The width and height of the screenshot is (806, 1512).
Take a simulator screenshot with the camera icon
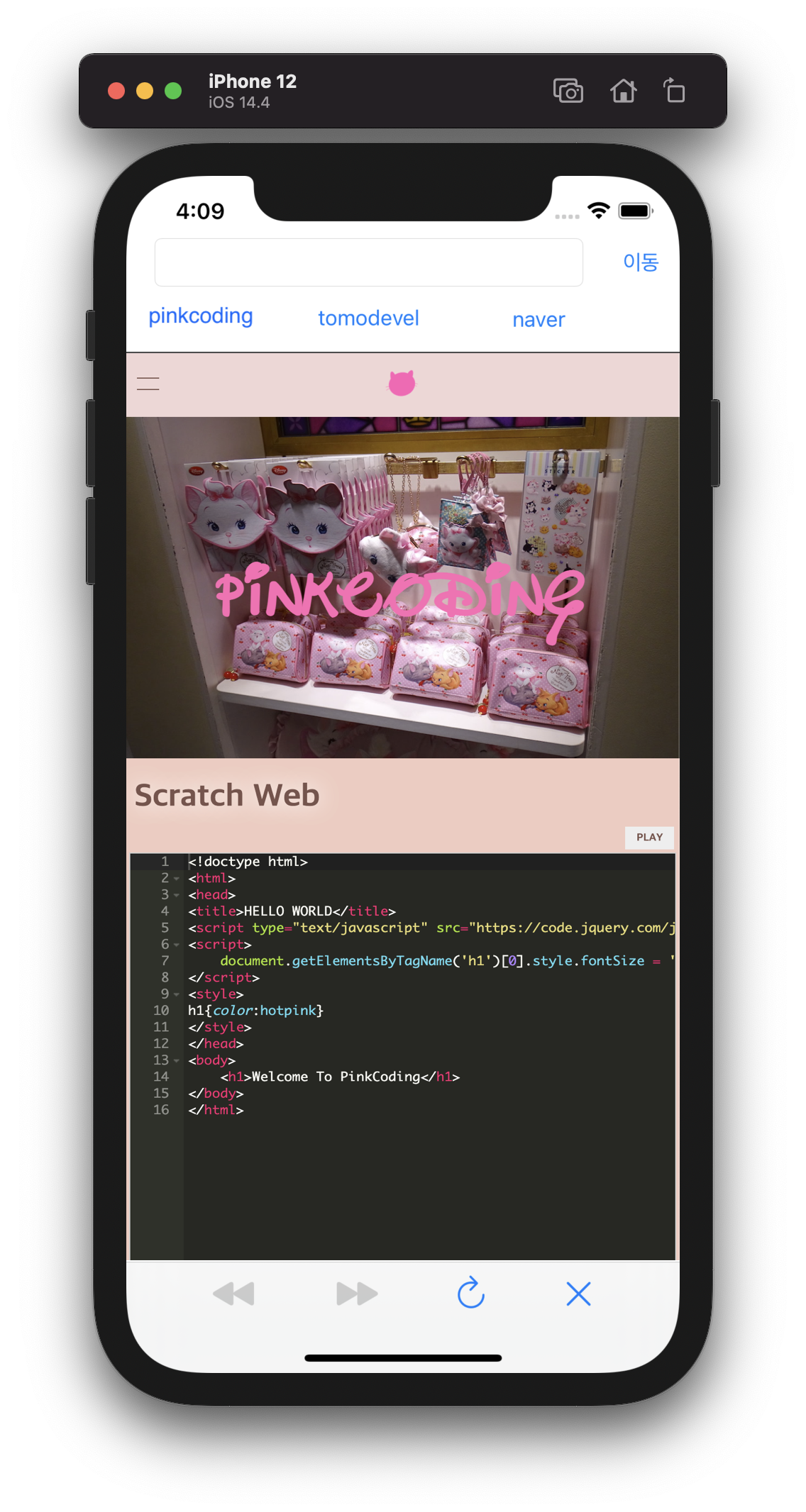568,91
